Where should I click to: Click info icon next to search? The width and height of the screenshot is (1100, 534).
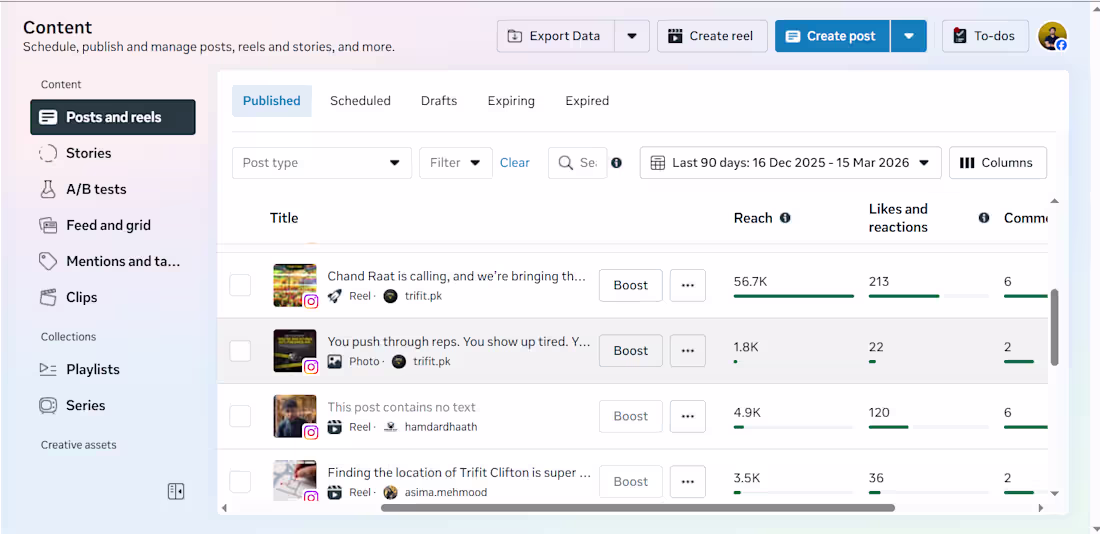pyautogui.click(x=617, y=163)
